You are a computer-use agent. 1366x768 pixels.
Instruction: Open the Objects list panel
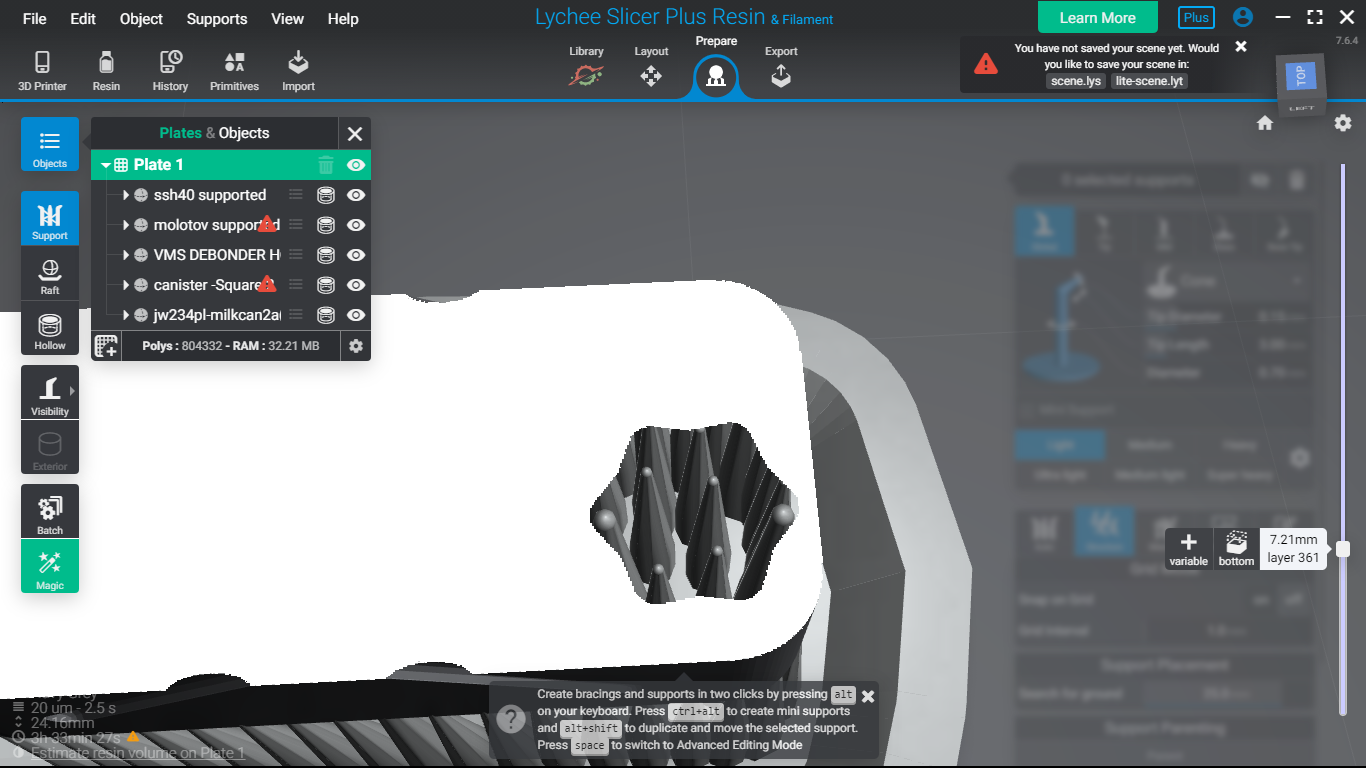click(50, 144)
